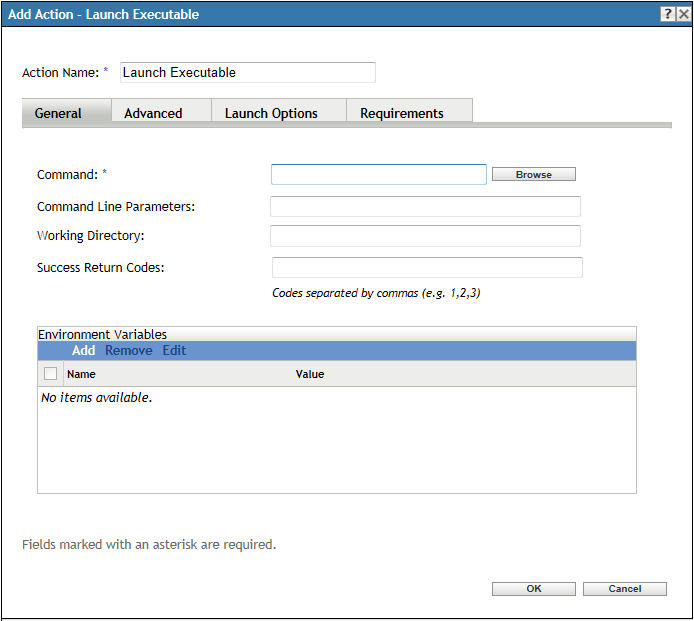
Task: Close the Add Action dialog
Action: [x=683, y=14]
